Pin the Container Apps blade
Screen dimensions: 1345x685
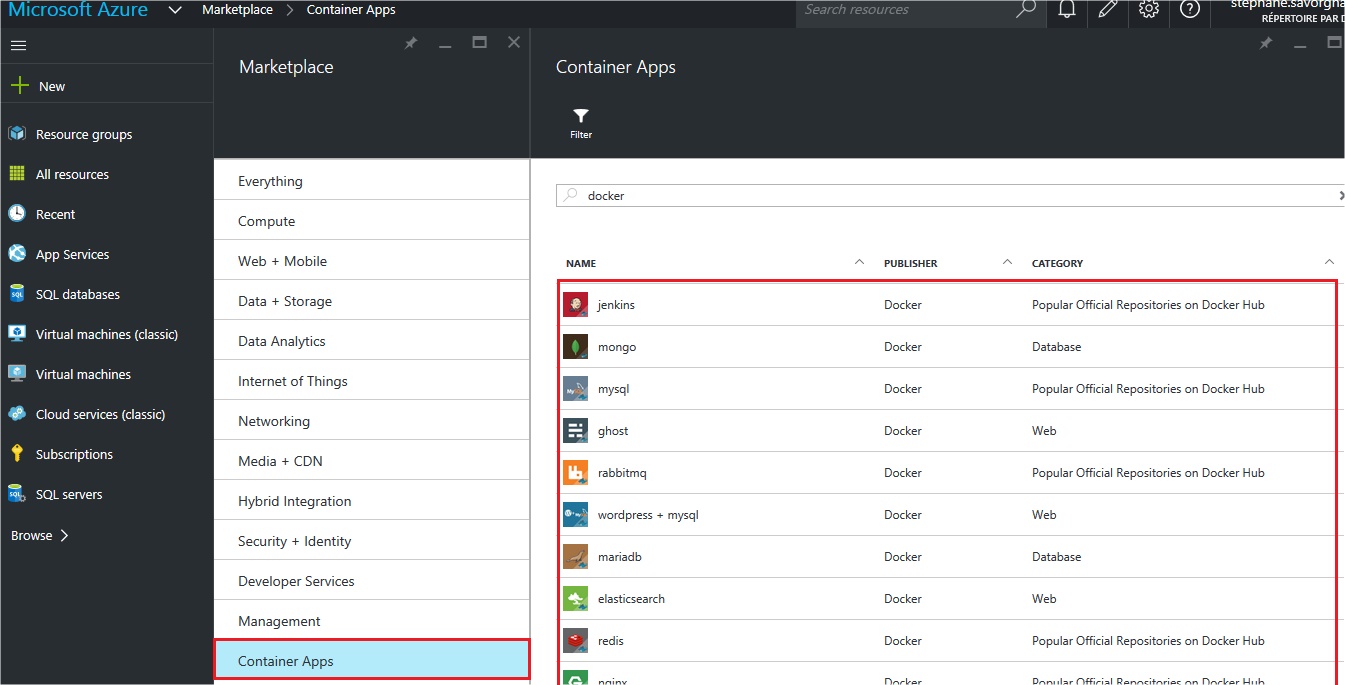tap(1266, 43)
